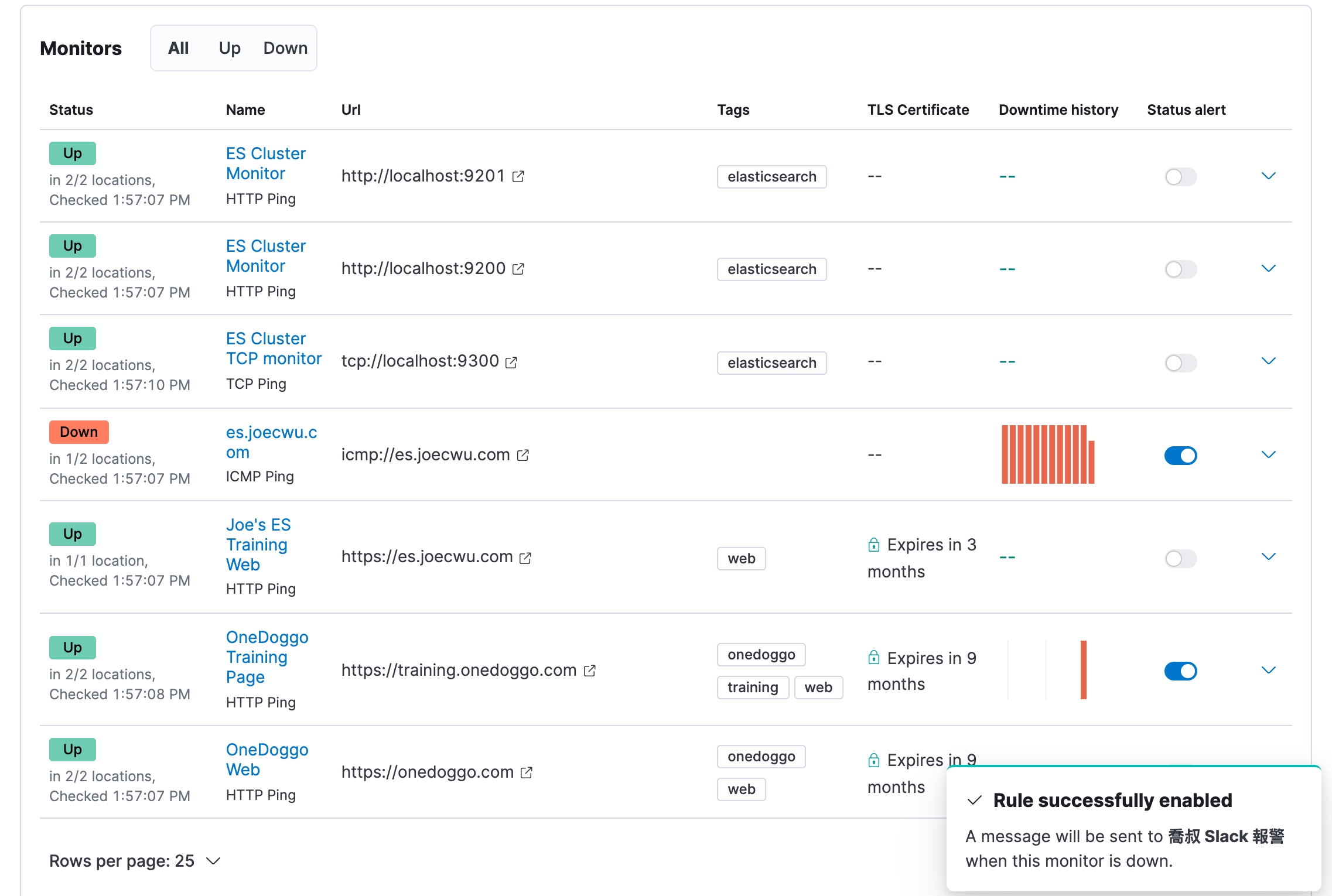Click the 'Rule successfully enabled' toast title
This screenshot has width=1332, height=896.
pyautogui.click(x=1112, y=801)
